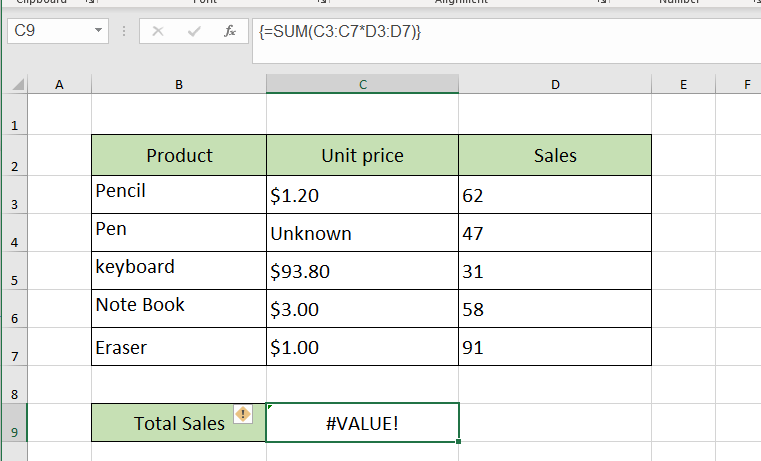The width and height of the screenshot is (761, 461).
Task: Select the Pen cell
Action: 179,232
